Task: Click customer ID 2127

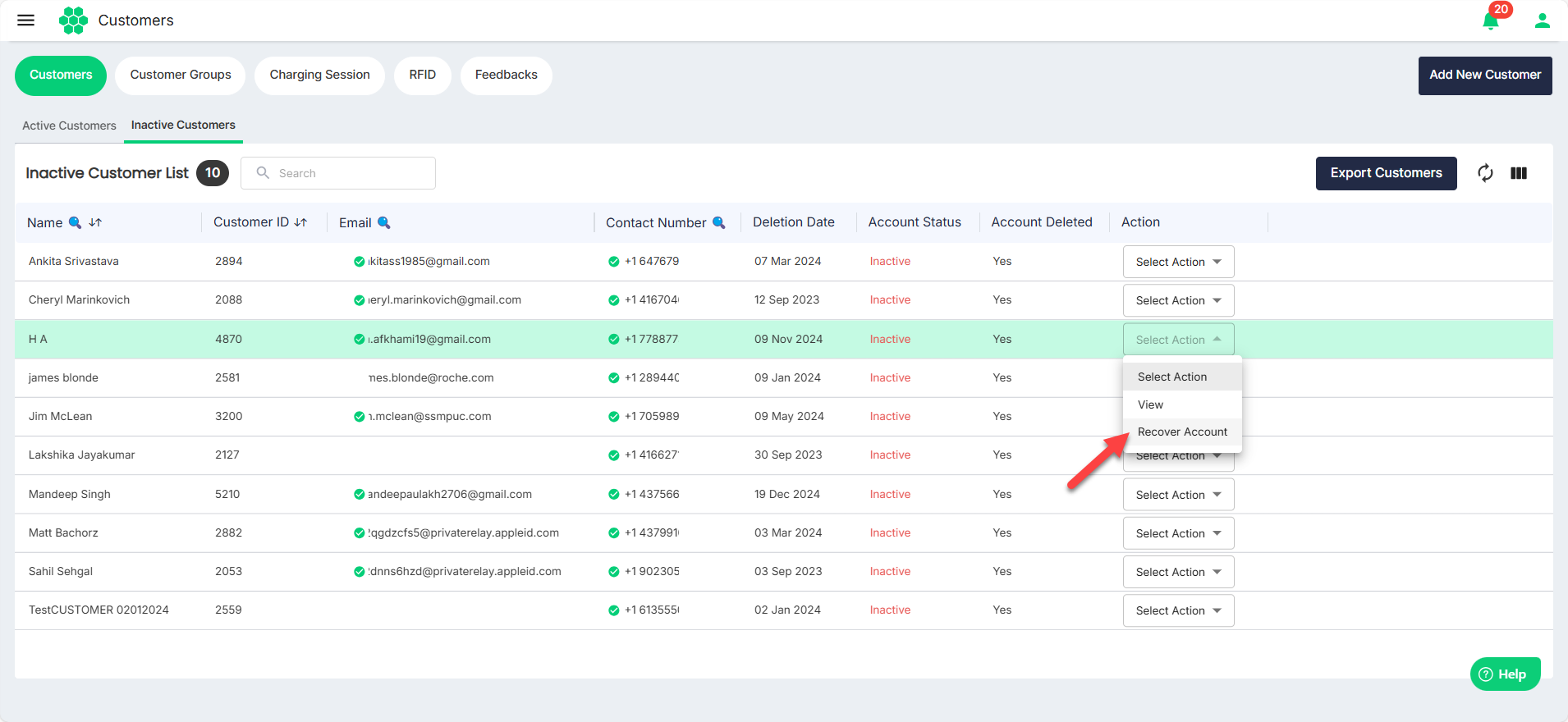Action: 227,455
